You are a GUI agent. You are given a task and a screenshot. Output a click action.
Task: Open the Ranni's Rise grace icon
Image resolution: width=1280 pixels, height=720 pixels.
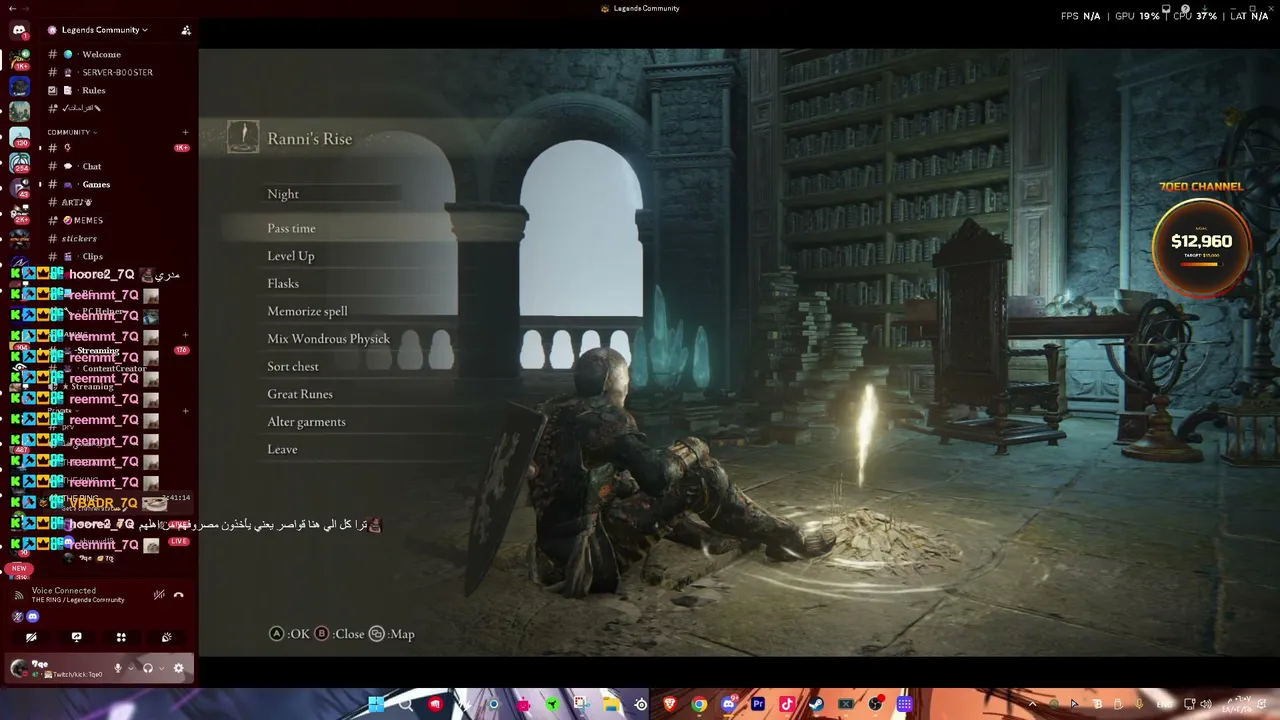[x=243, y=137]
